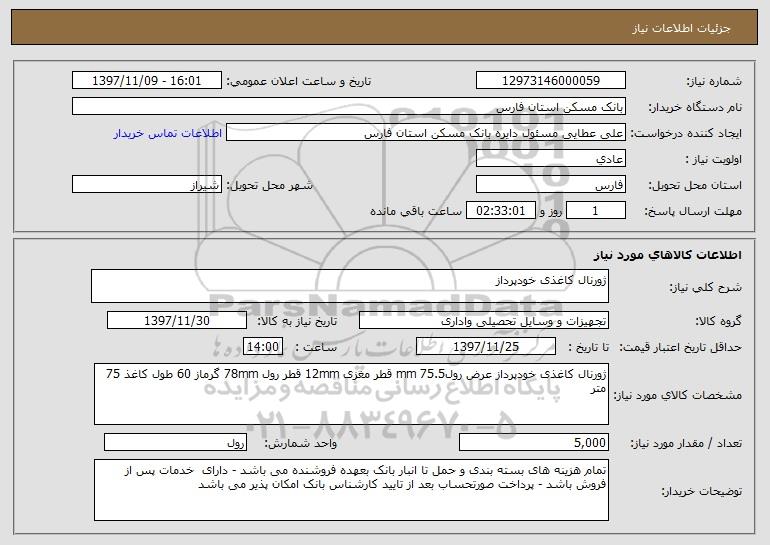Click label تا تاریخ
Viewport: 770px width, 545px height.
pos(588,347)
